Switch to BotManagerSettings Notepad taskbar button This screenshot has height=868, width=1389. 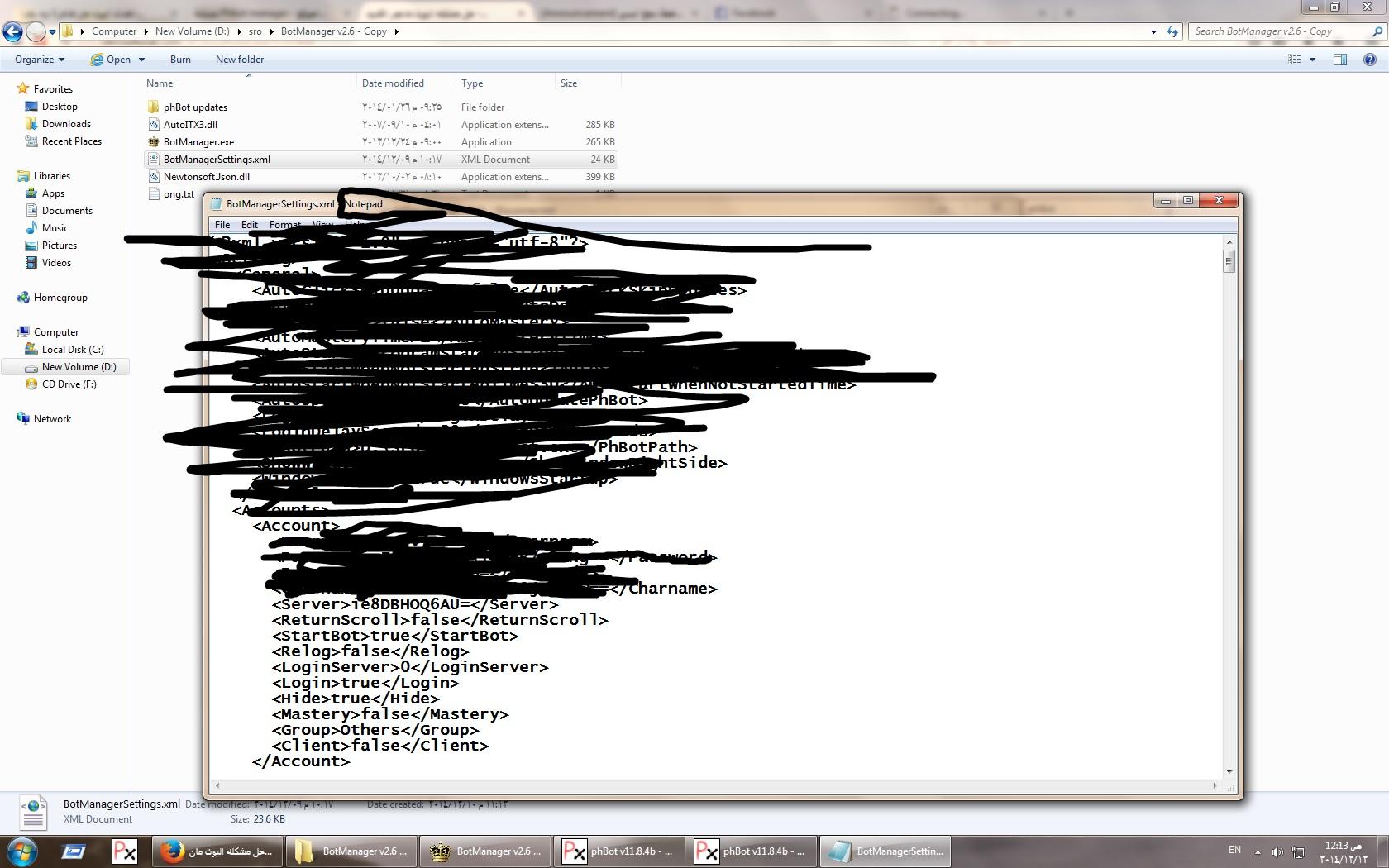pyautogui.click(x=885, y=851)
